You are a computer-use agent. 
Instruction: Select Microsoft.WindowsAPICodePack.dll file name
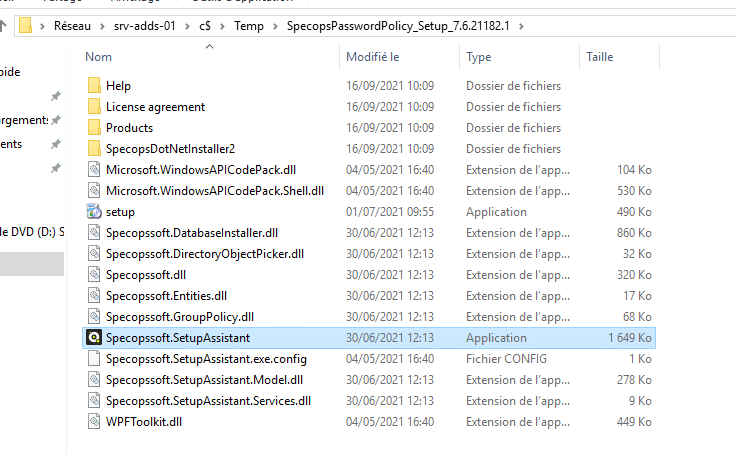click(201, 169)
